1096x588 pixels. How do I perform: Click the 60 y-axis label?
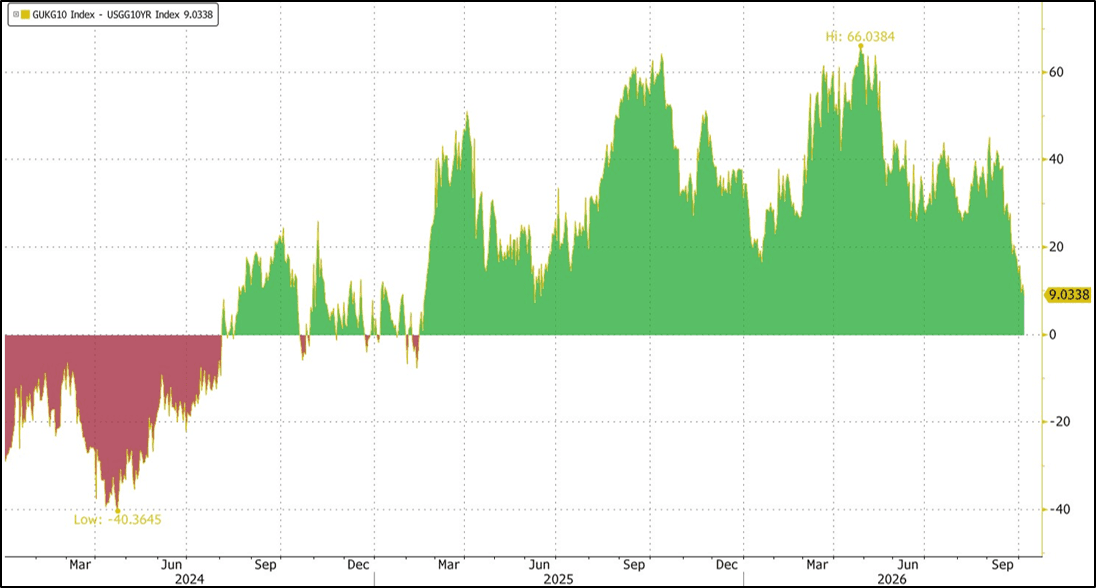1056,72
